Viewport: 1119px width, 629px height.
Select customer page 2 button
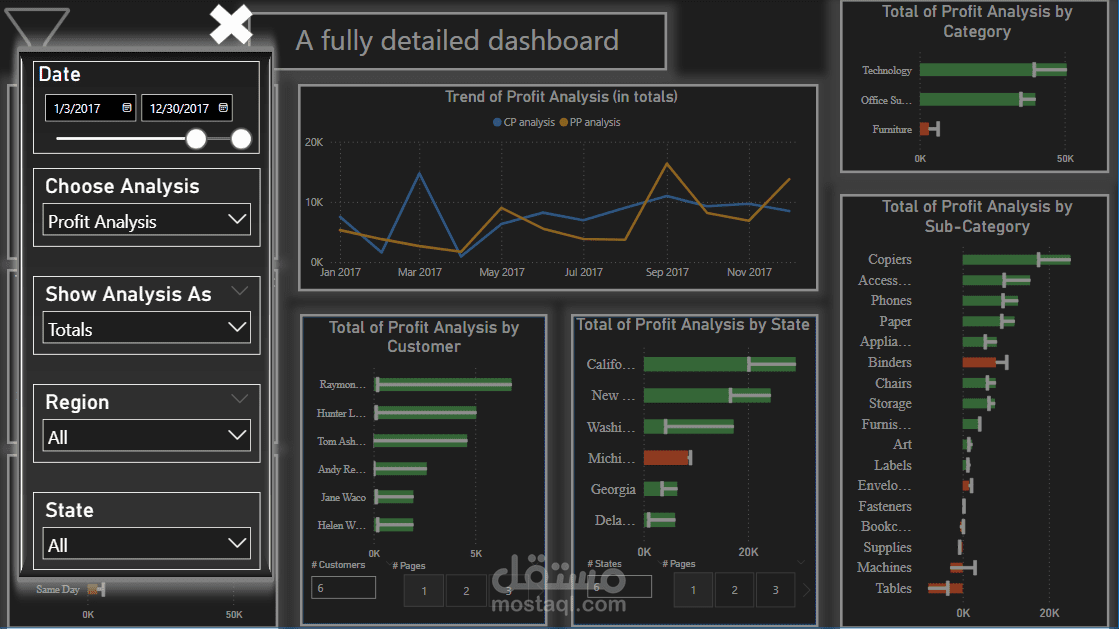pyautogui.click(x=466, y=590)
